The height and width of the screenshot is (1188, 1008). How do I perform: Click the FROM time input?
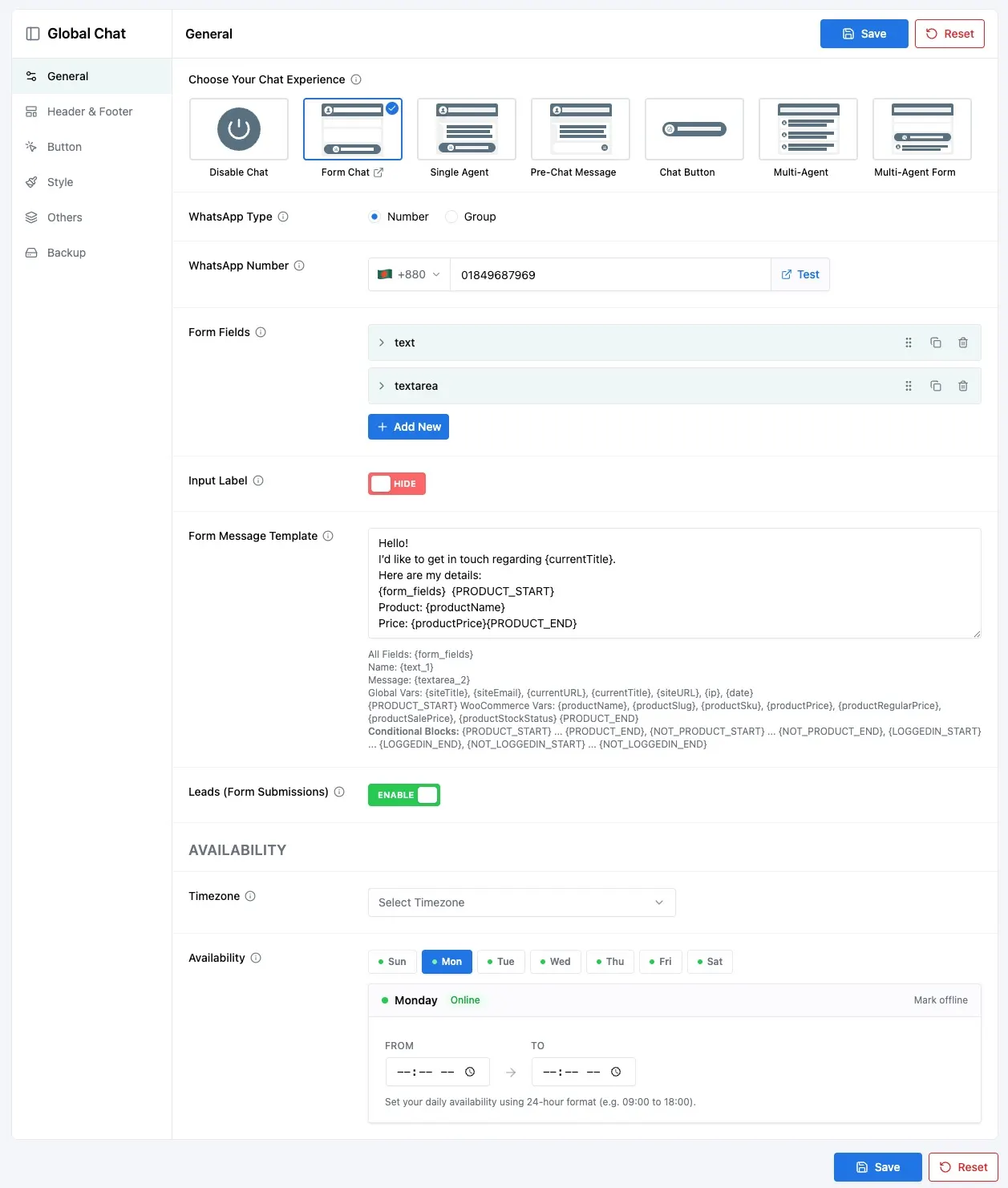tap(438, 1072)
